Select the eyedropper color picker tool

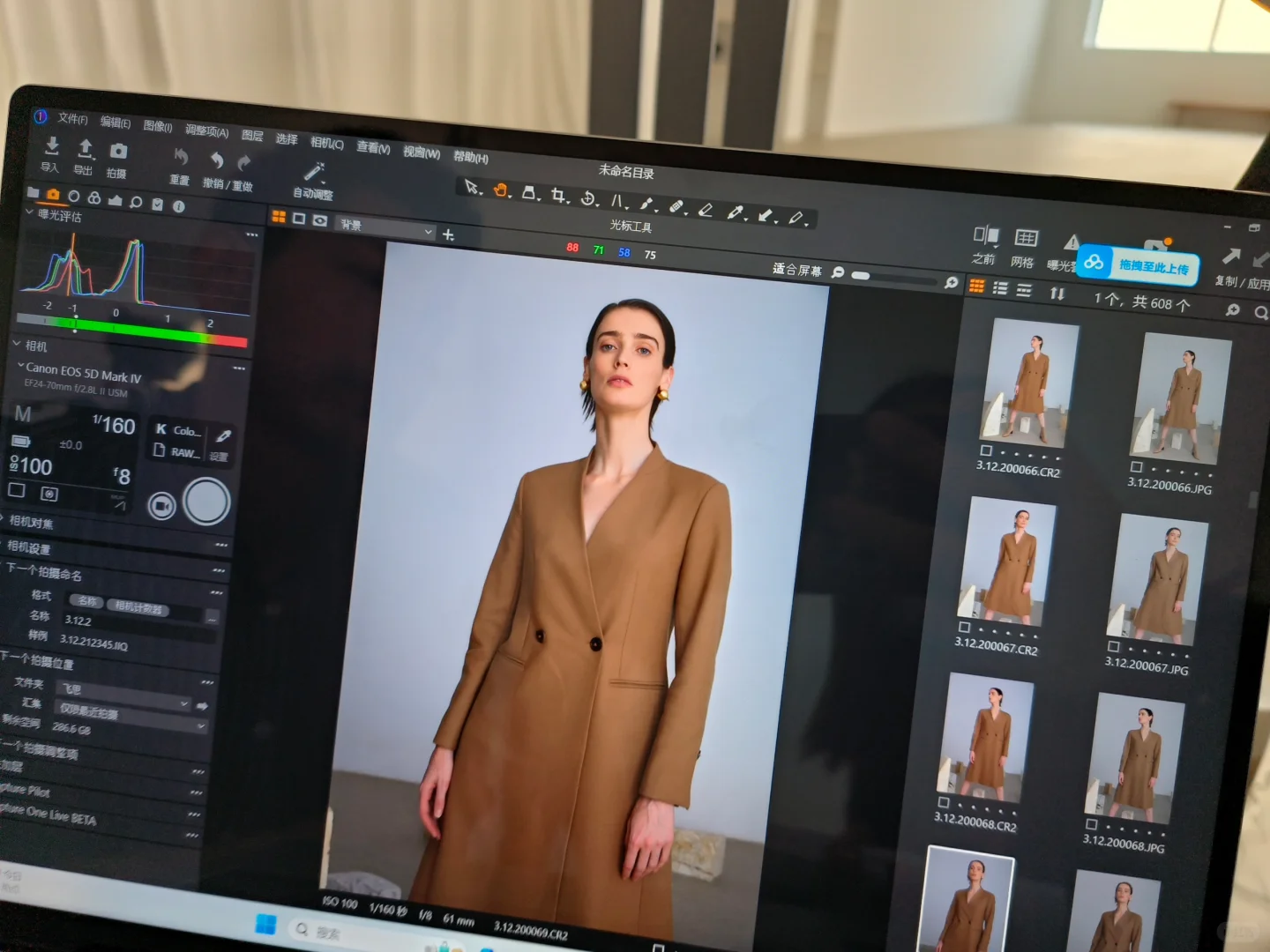(x=735, y=212)
